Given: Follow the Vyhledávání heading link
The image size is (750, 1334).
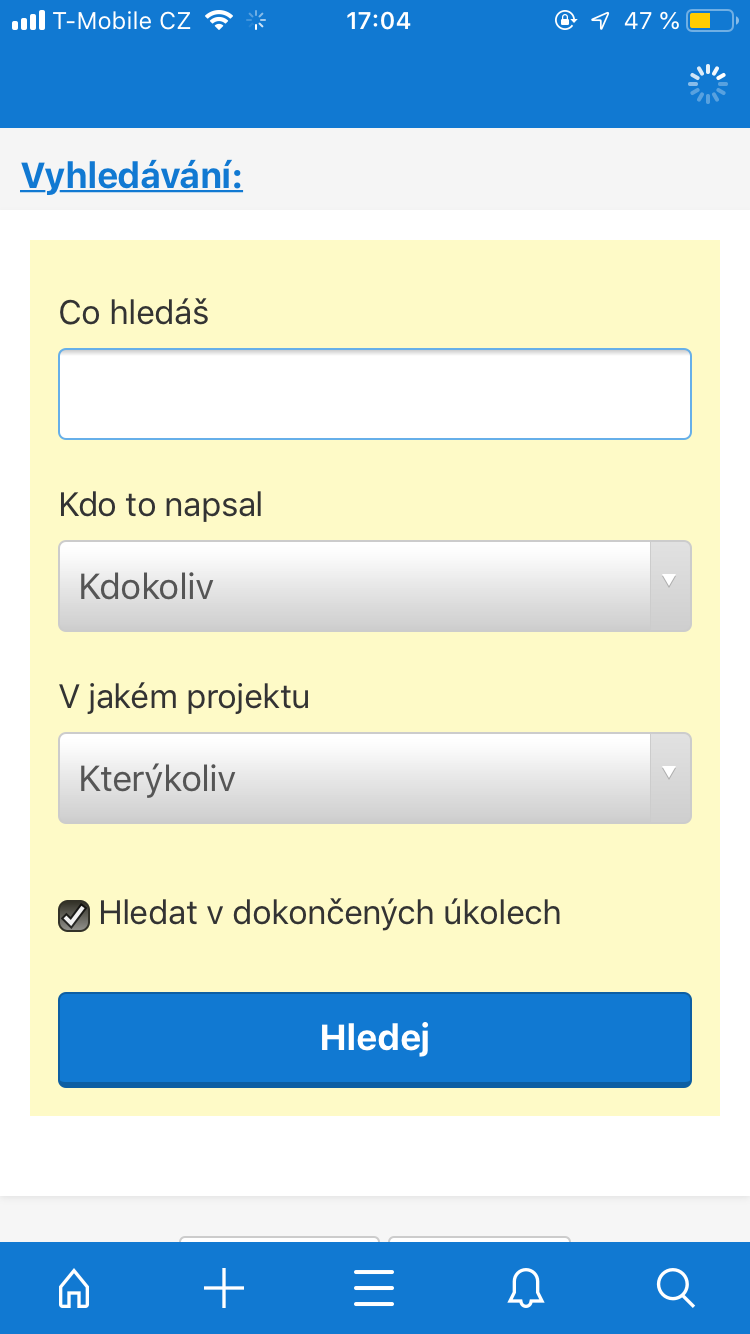Looking at the screenshot, I should point(131,176).
